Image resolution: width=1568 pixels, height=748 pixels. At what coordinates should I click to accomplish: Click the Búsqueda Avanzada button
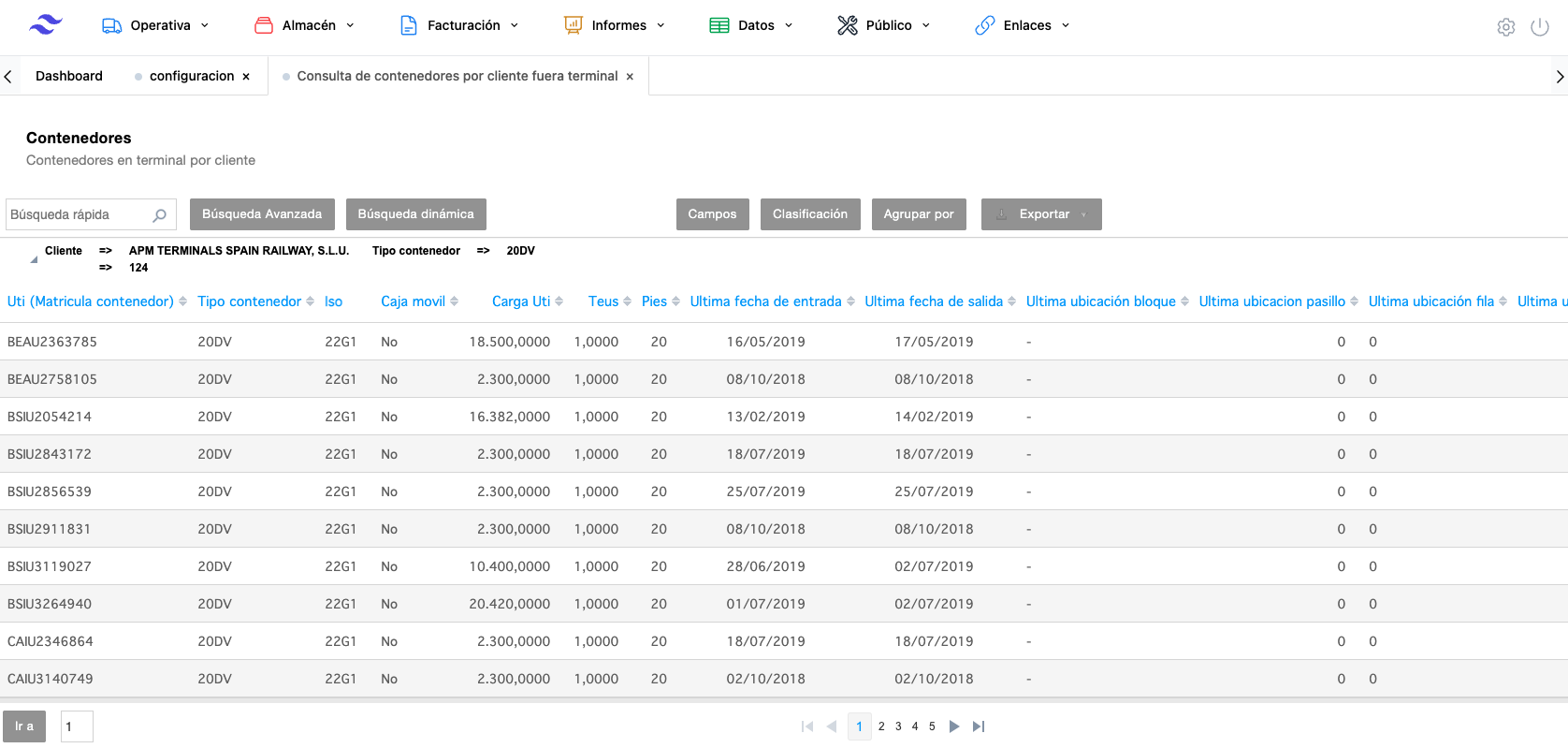point(262,214)
